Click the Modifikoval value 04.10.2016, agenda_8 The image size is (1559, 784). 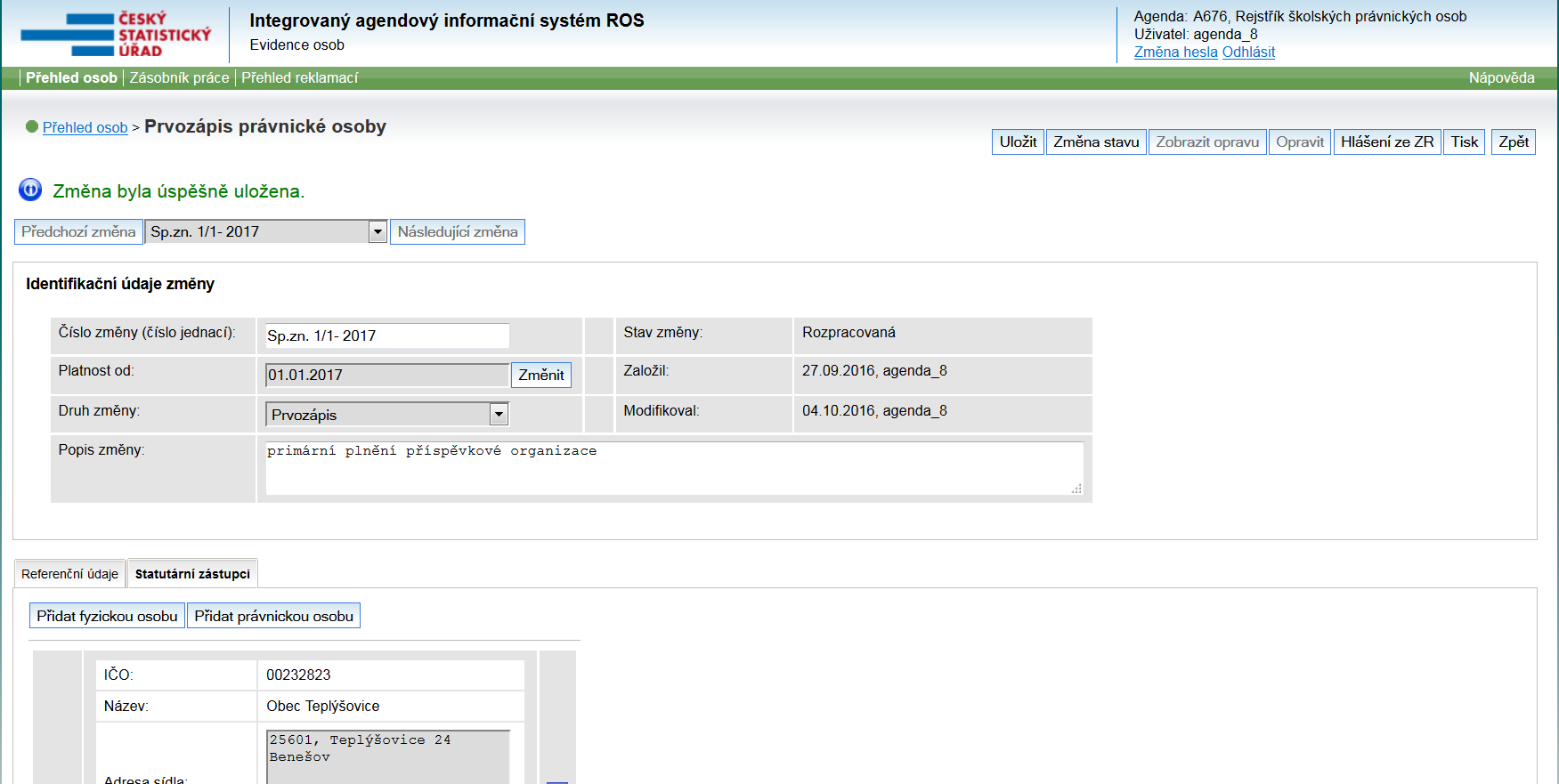point(874,411)
